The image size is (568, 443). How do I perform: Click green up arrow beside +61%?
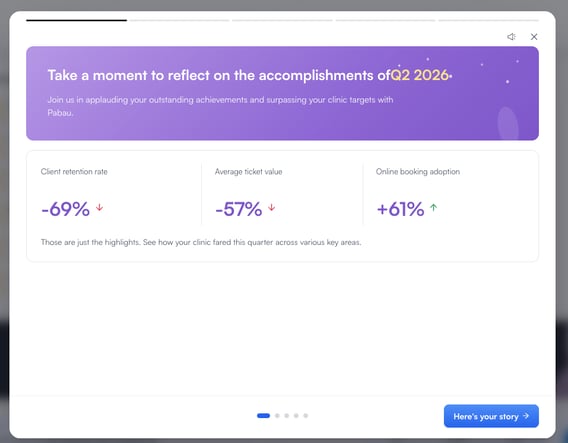(x=433, y=208)
